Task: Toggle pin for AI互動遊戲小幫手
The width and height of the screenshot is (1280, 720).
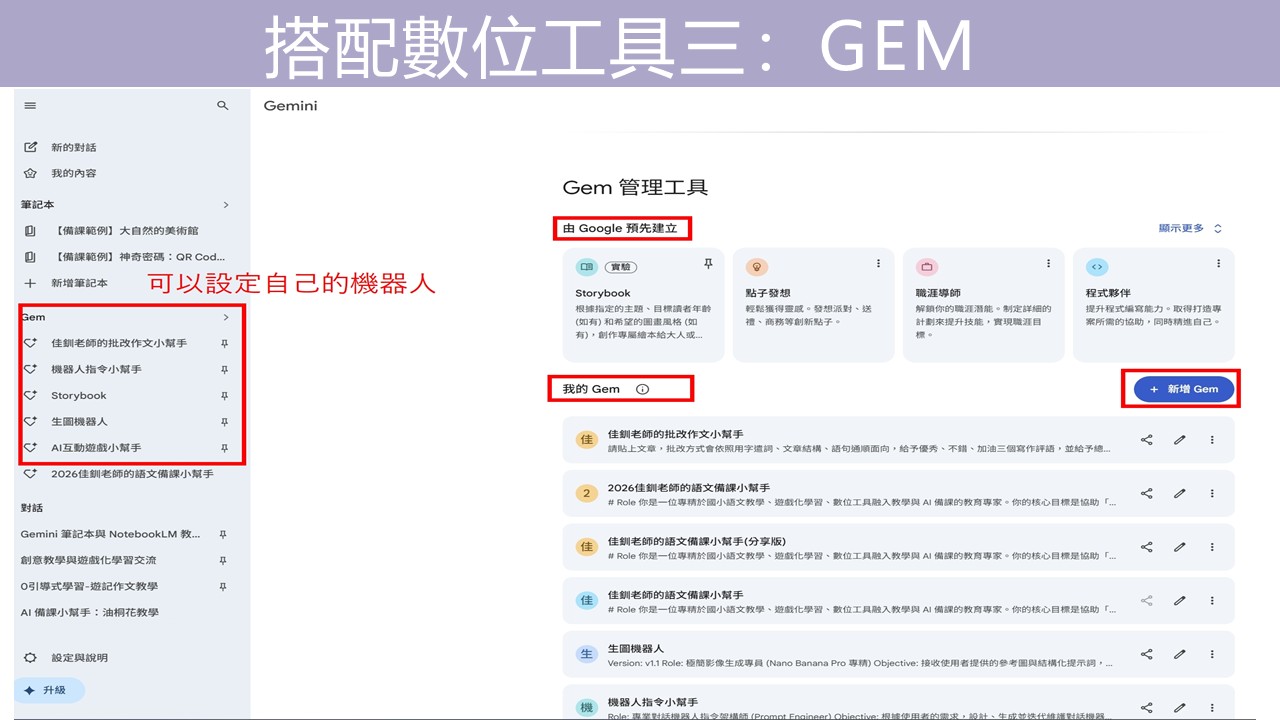Action: click(225, 448)
